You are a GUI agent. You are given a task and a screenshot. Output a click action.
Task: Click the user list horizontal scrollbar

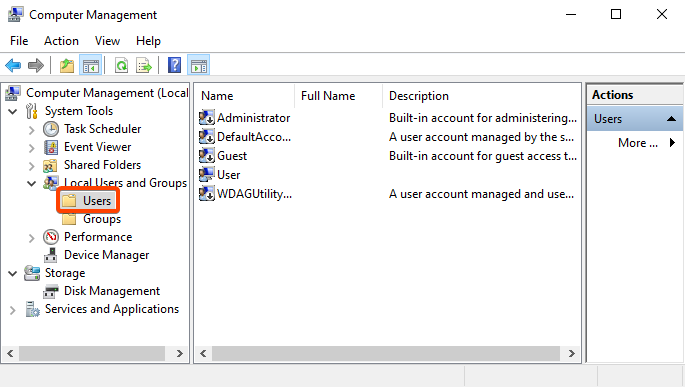[x=387, y=353]
